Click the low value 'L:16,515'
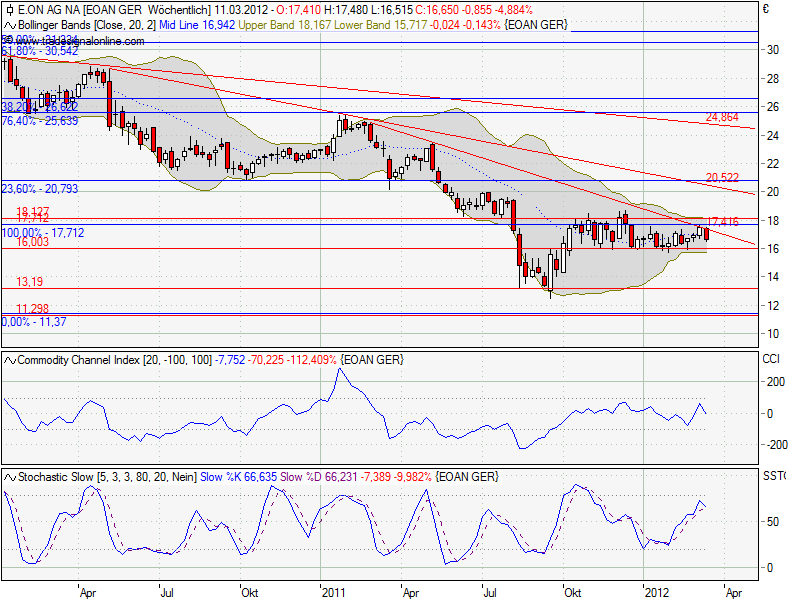The width and height of the screenshot is (800, 600). tap(392, 10)
